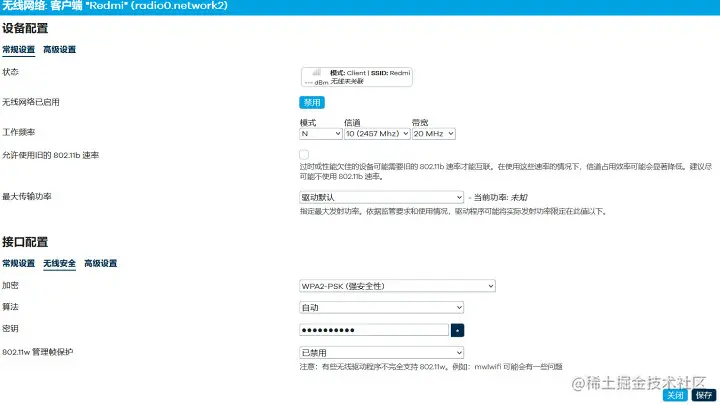
Task: Open the 802.11w 管理帧保护 dropdown
Action: click(381, 353)
